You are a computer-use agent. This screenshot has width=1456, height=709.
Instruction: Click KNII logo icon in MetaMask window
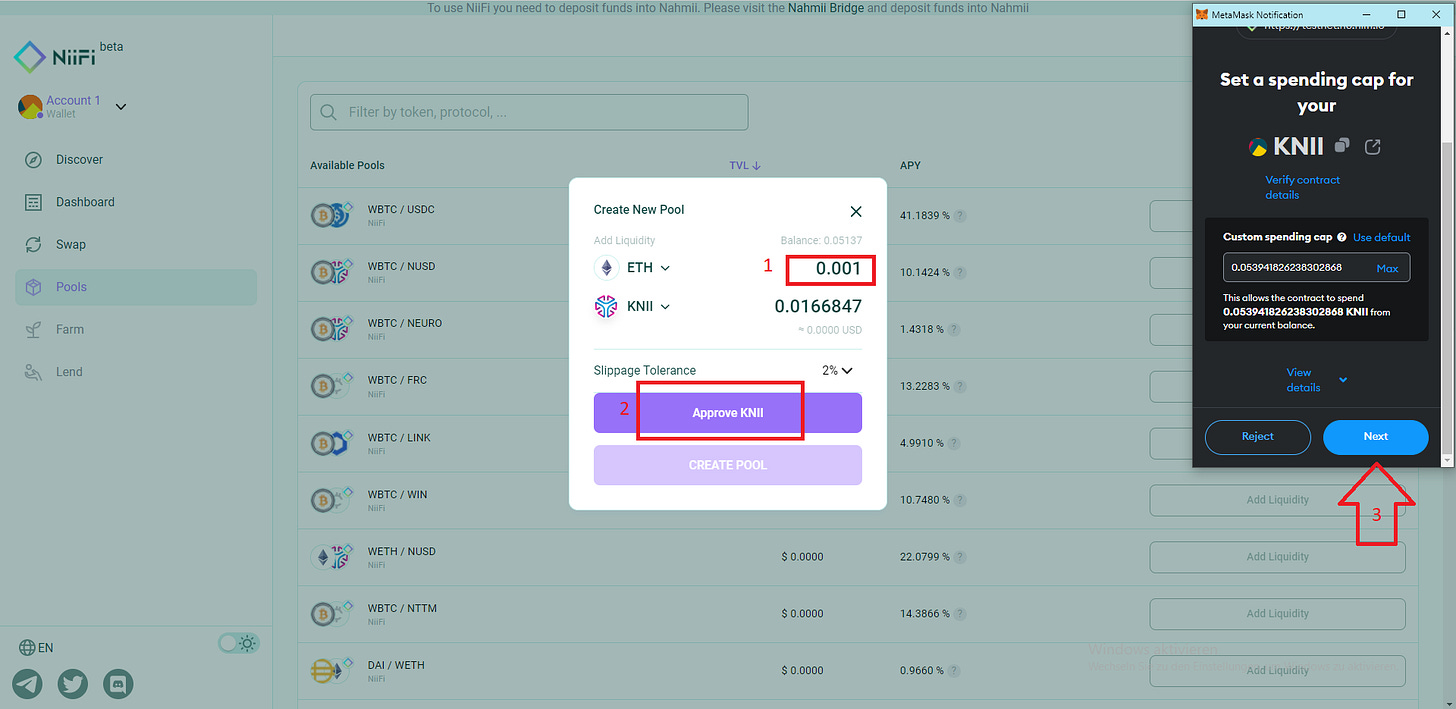[1258, 147]
